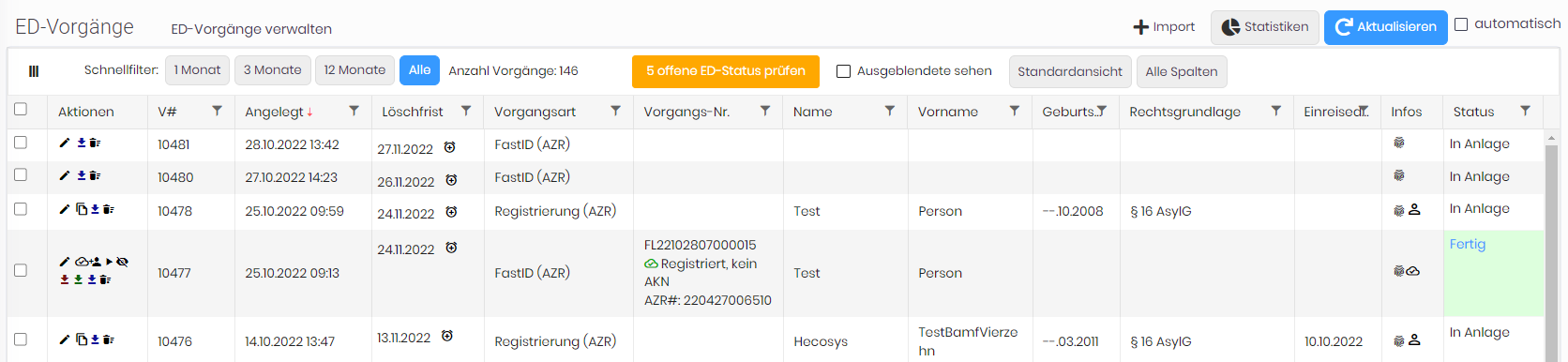Open the filter for the Status column
The height and width of the screenshot is (362, 1568).
(x=1525, y=111)
